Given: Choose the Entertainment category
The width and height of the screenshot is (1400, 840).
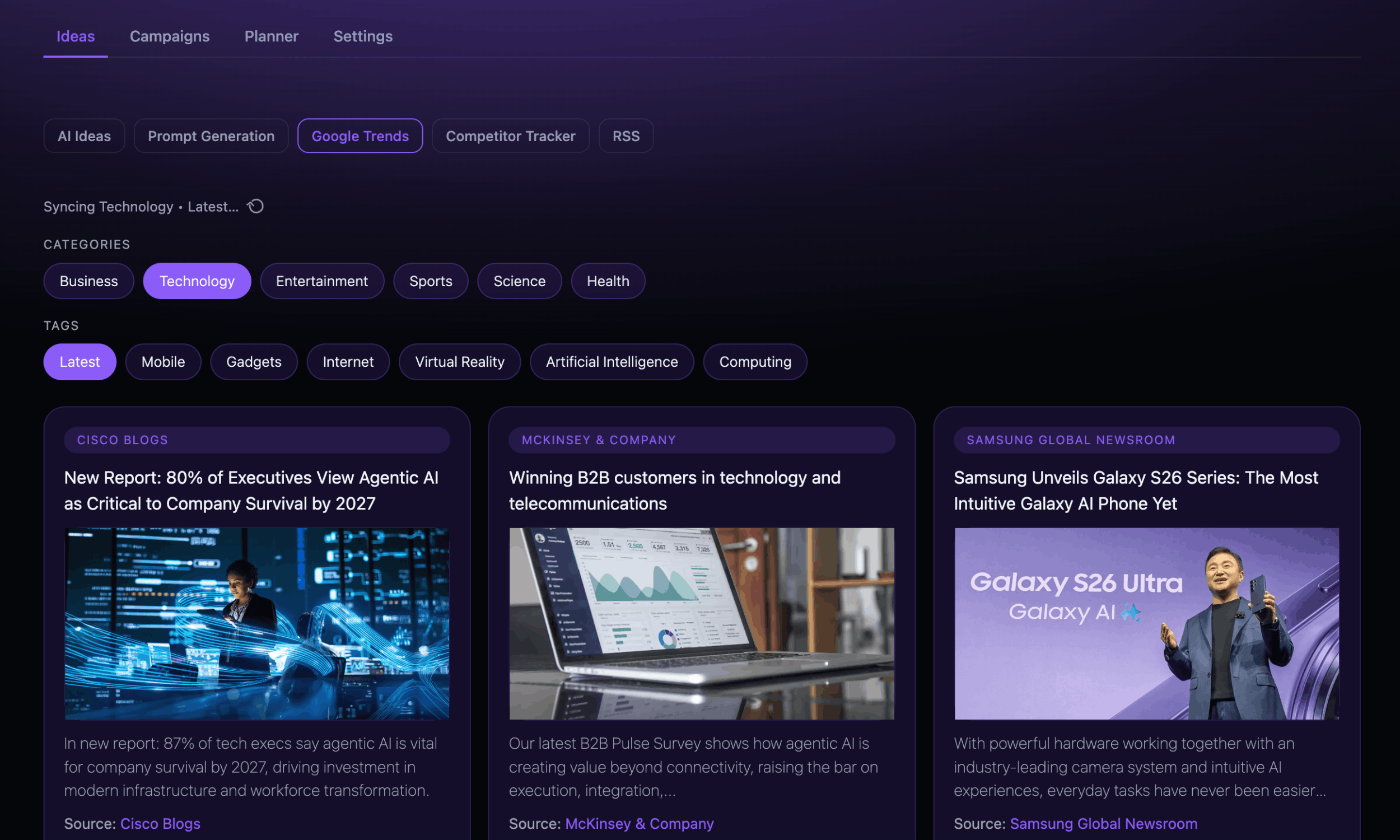Looking at the screenshot, I should point(322,281).
